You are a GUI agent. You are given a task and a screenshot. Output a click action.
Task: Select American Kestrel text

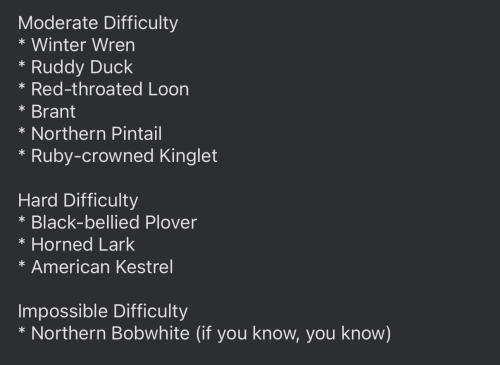point(102,267)
